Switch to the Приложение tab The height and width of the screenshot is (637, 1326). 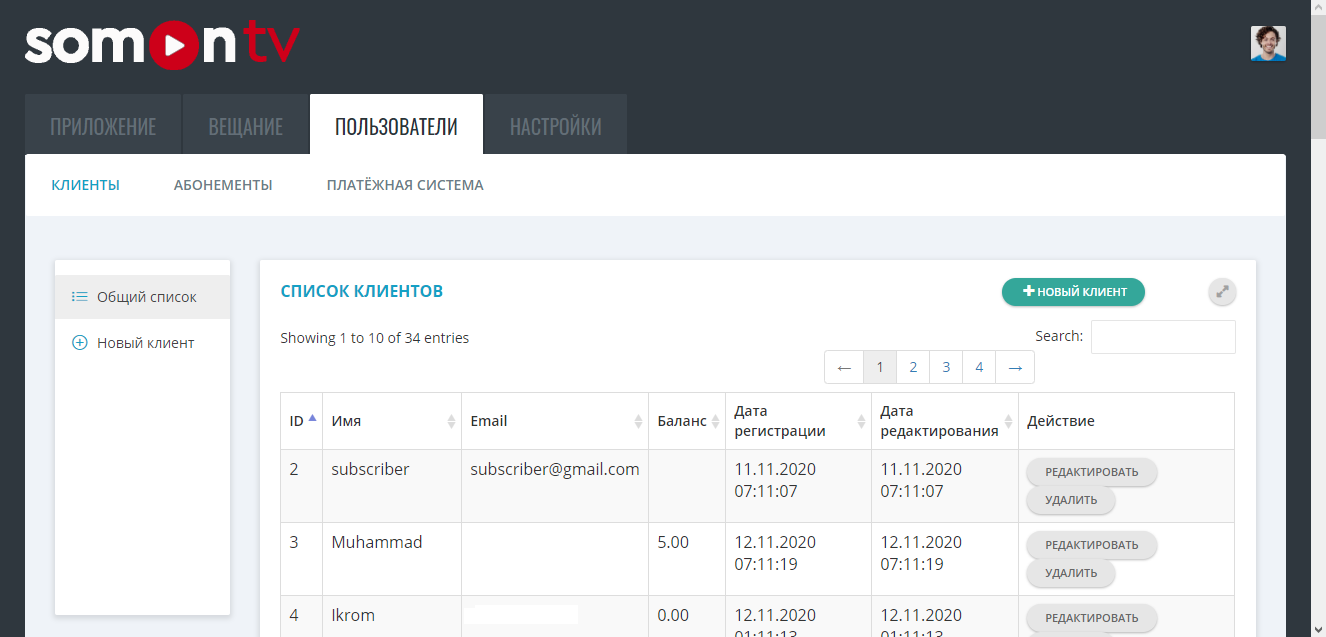103,126
